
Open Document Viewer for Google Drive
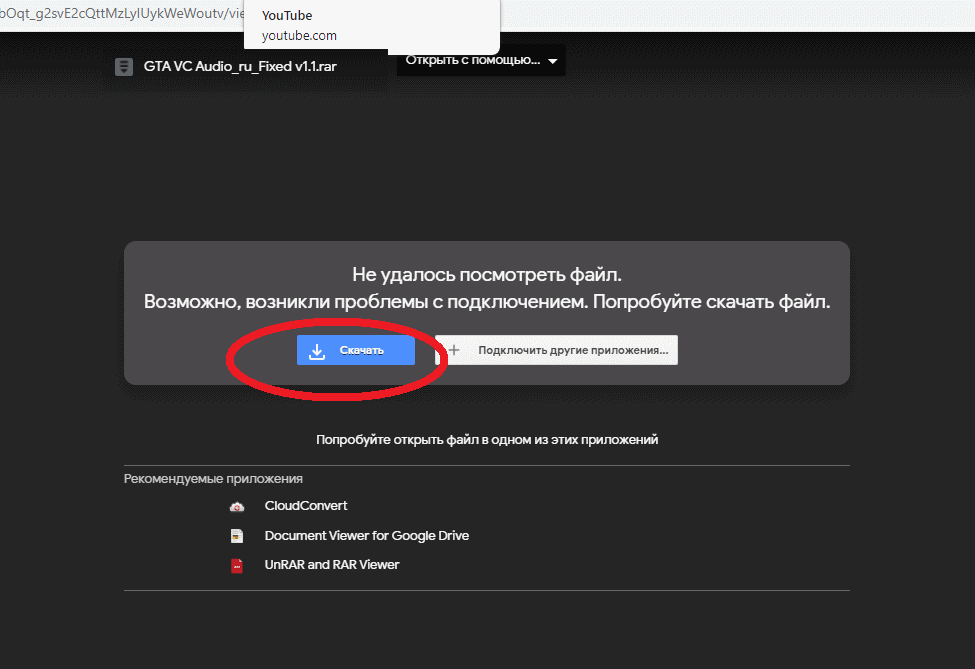point(367,535)
